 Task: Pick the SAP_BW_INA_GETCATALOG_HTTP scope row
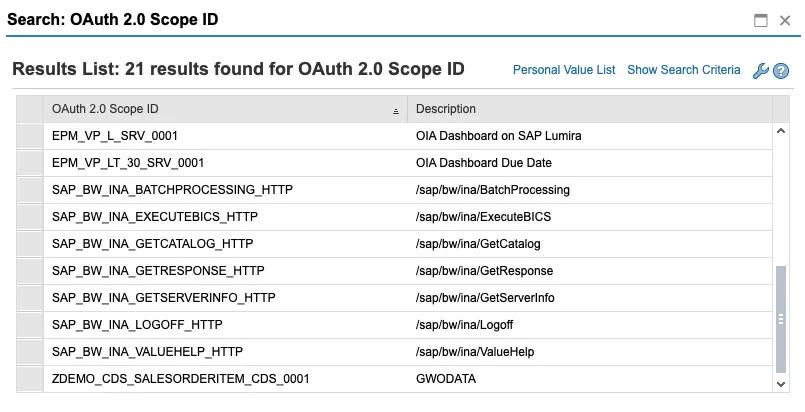(152, 244)
